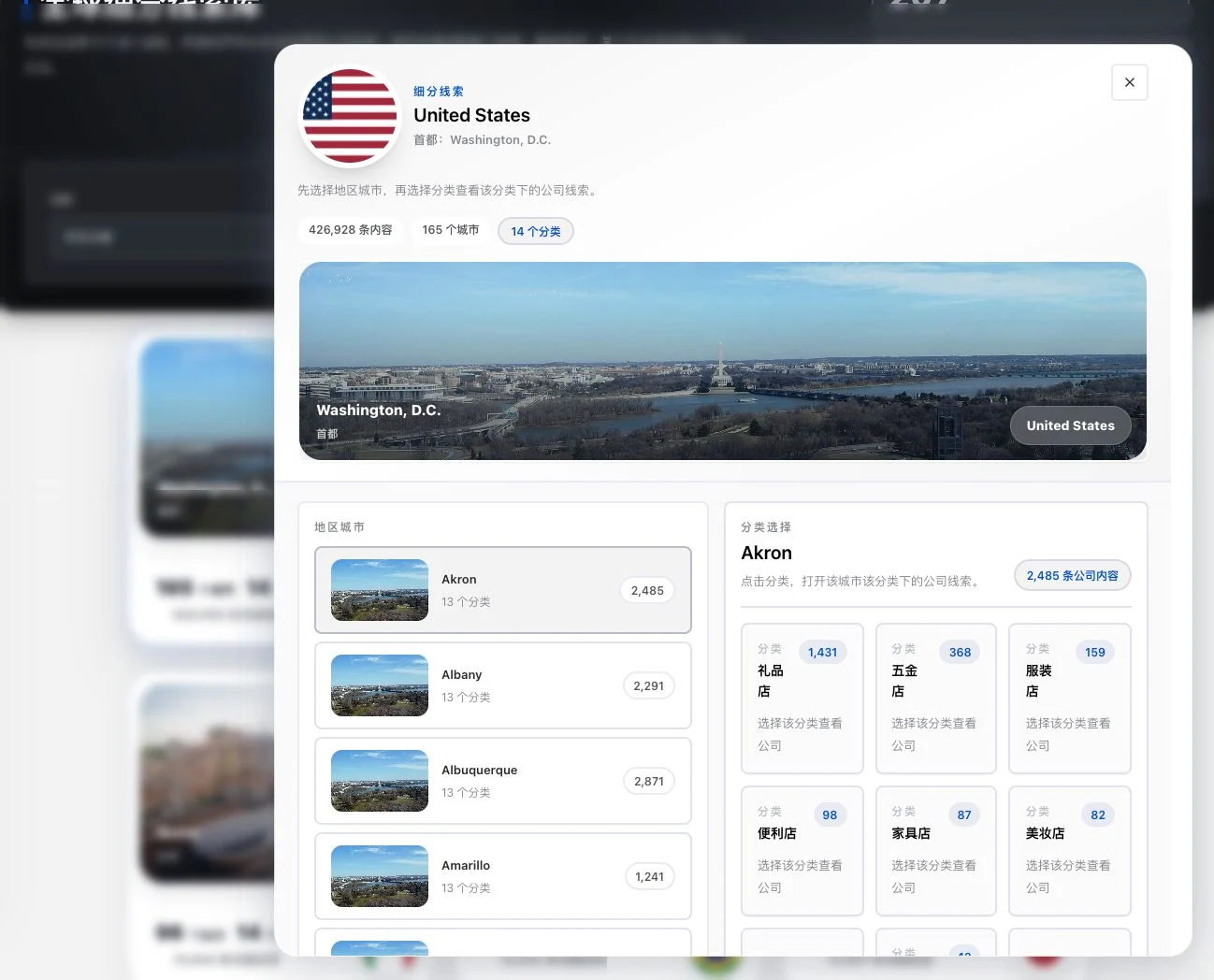
Task: Click the Akron heading under 分类选择
Action: pos(767,553)
